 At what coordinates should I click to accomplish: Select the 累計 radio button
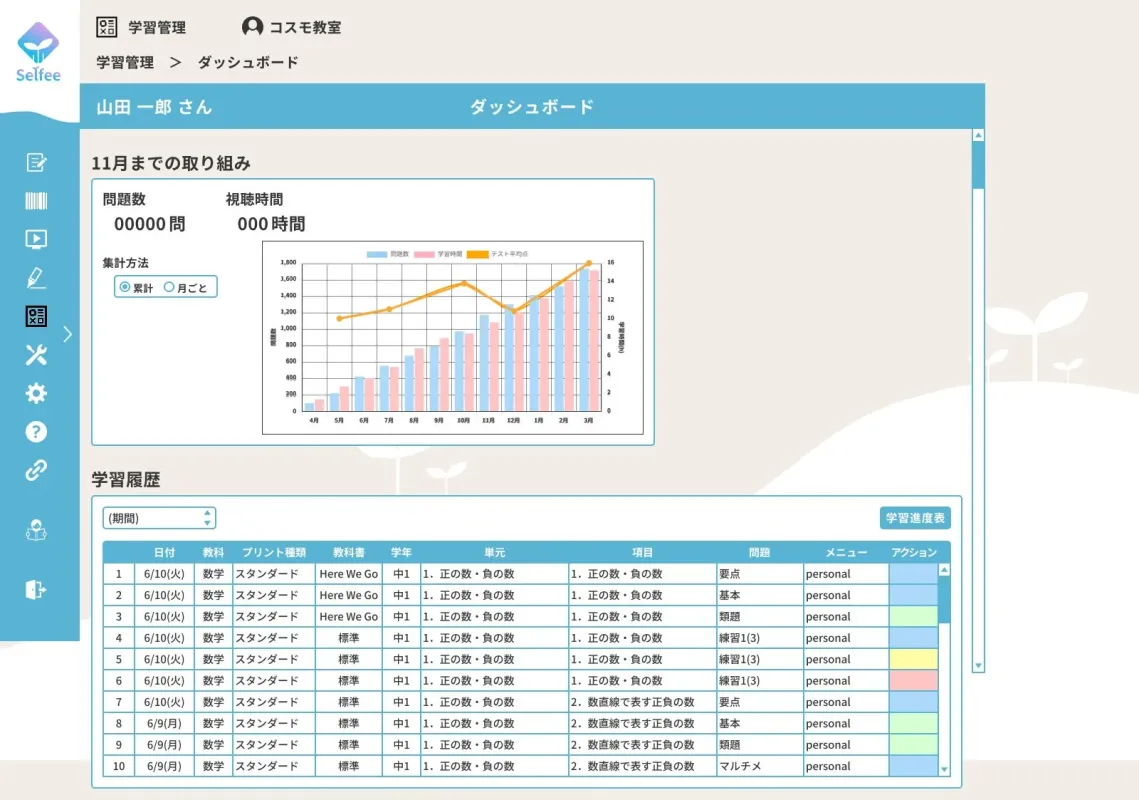(x=126, y=286)
